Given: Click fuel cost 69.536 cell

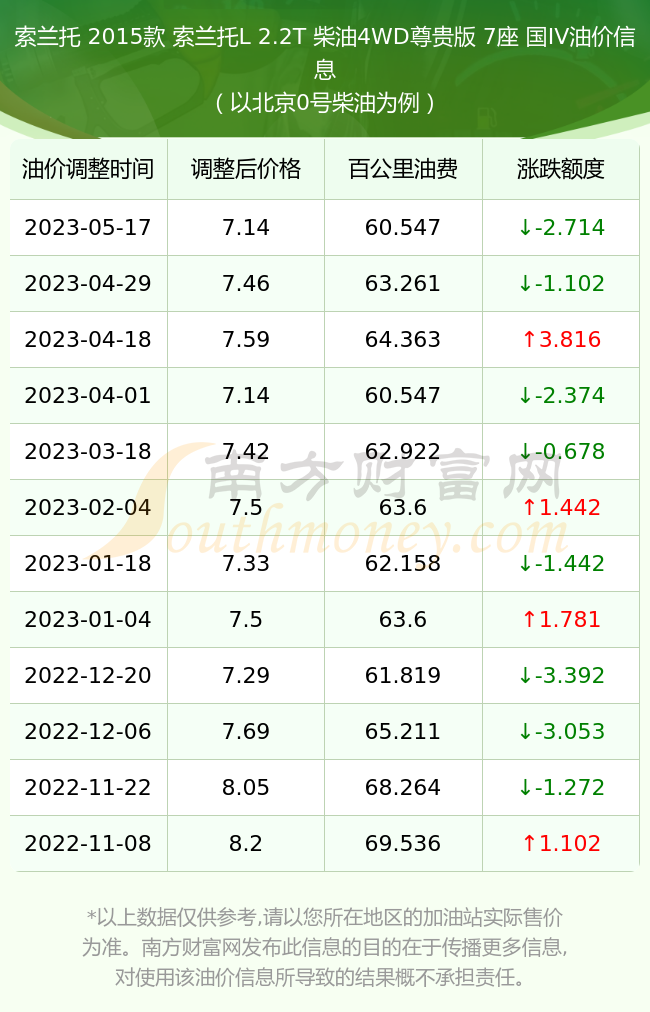Looking at the screenshot, I should 403,843.
